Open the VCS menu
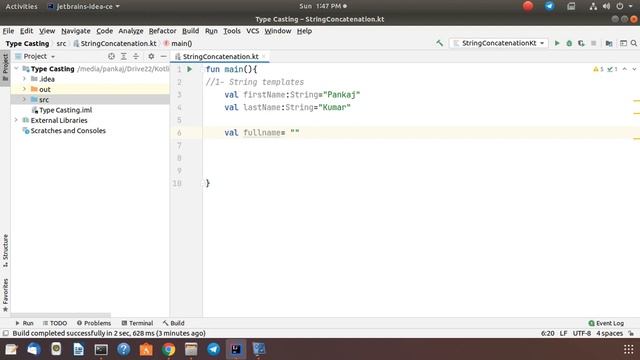Screen dimensions: 640x360 pos(253,31)
